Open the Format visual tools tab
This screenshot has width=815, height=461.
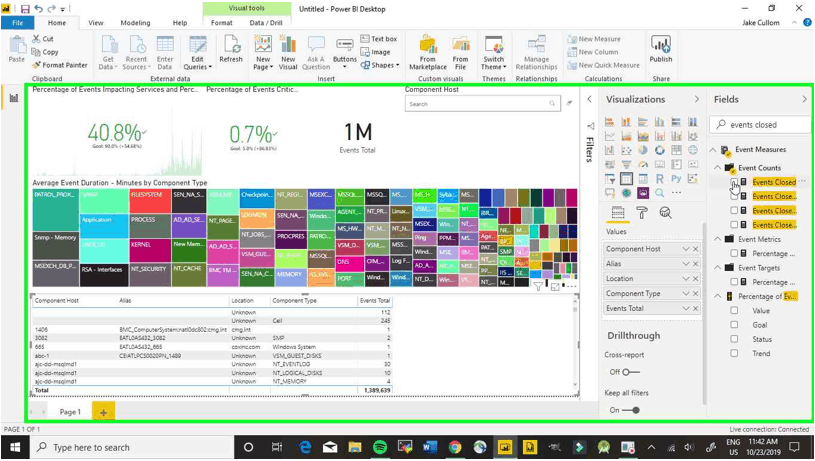coord(222,23)
